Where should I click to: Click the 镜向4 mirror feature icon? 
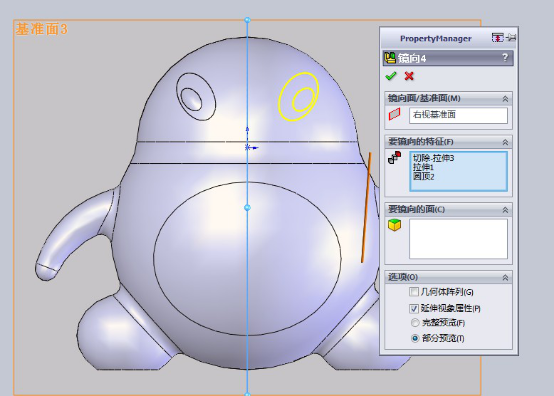pos(390,58)
